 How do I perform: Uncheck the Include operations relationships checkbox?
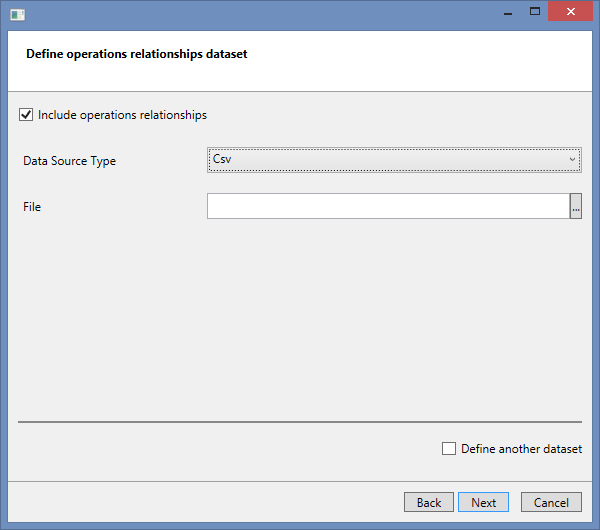point(26,115)
